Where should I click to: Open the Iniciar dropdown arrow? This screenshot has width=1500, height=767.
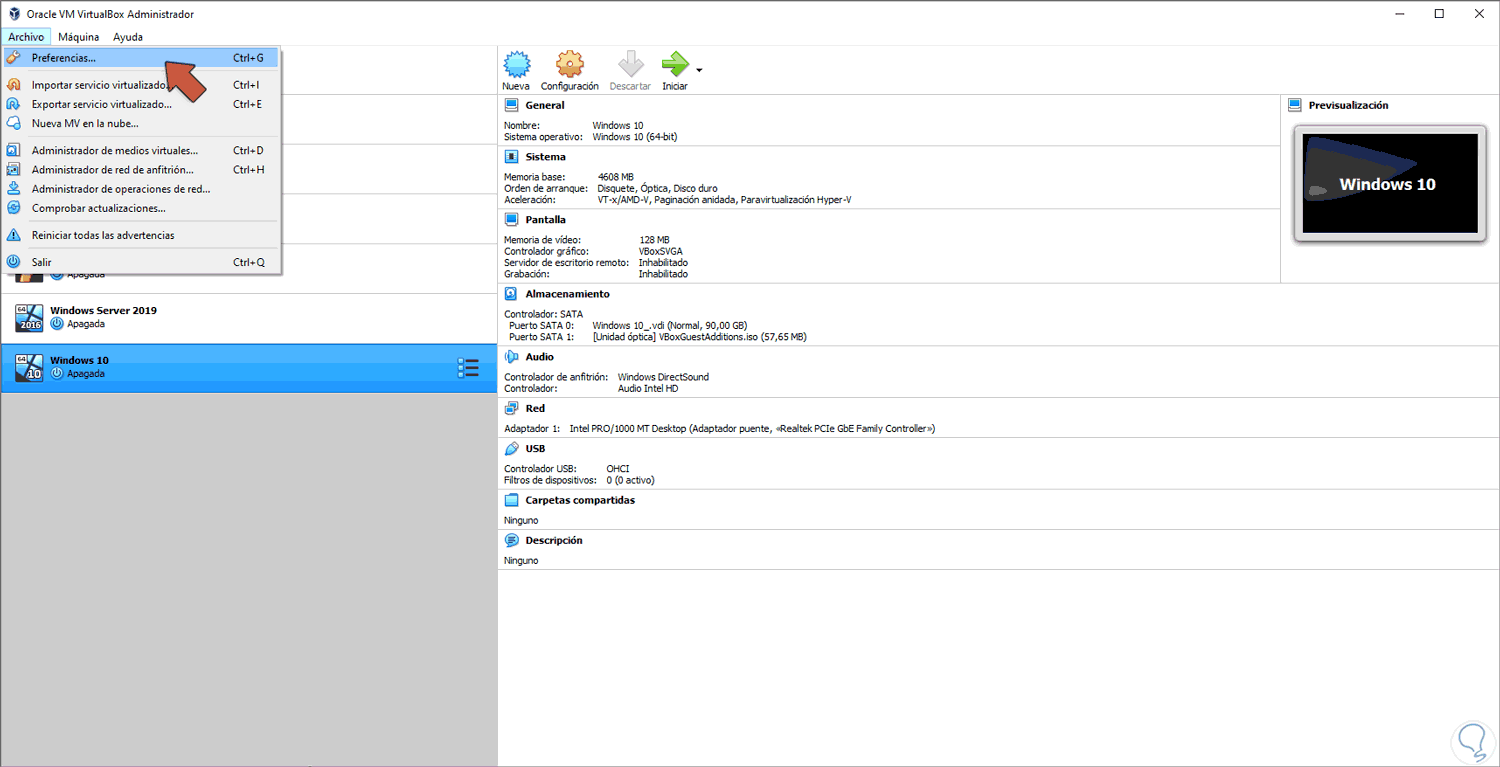[699, 70]
